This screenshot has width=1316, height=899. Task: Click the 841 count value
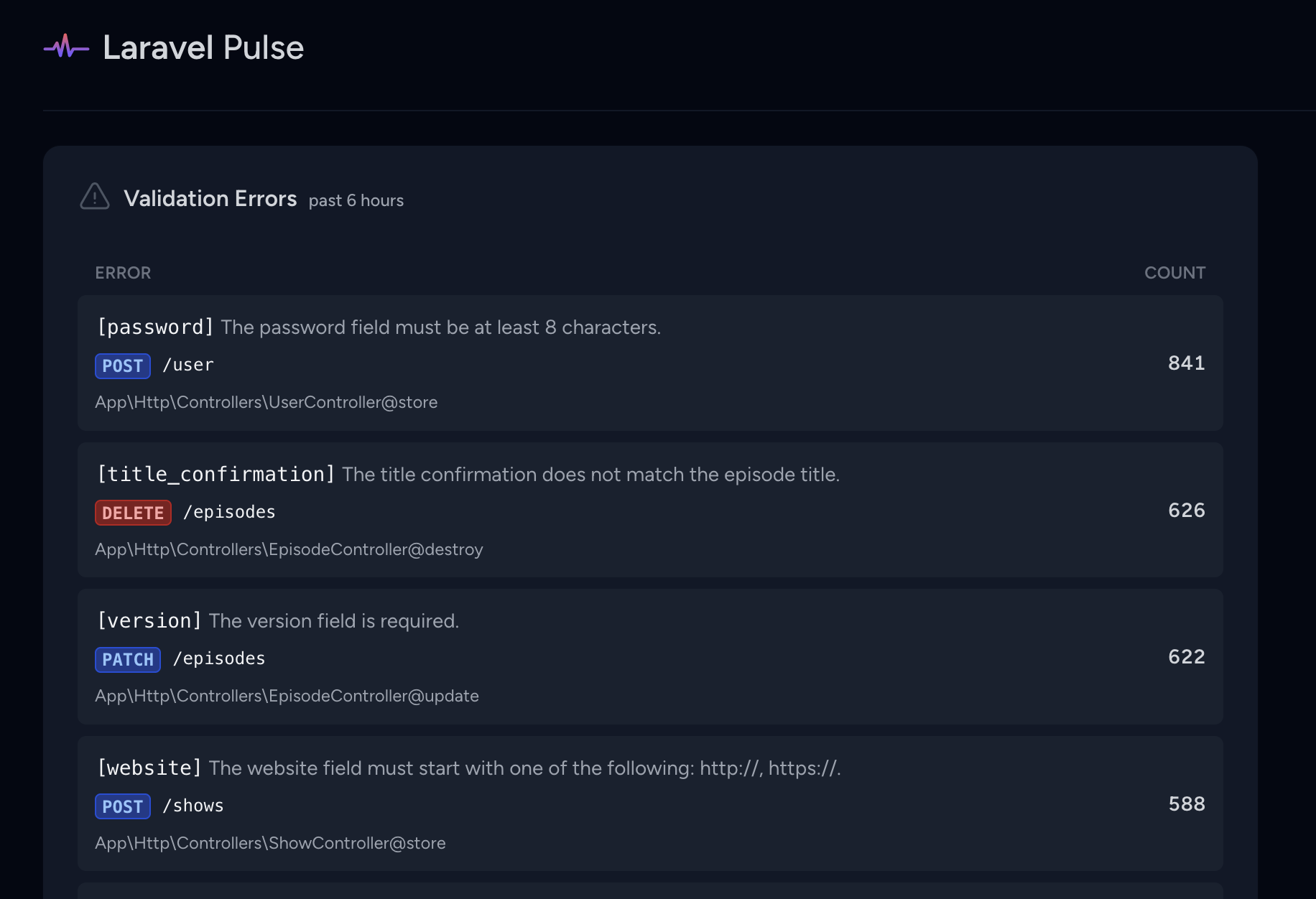coord(1187,363)
